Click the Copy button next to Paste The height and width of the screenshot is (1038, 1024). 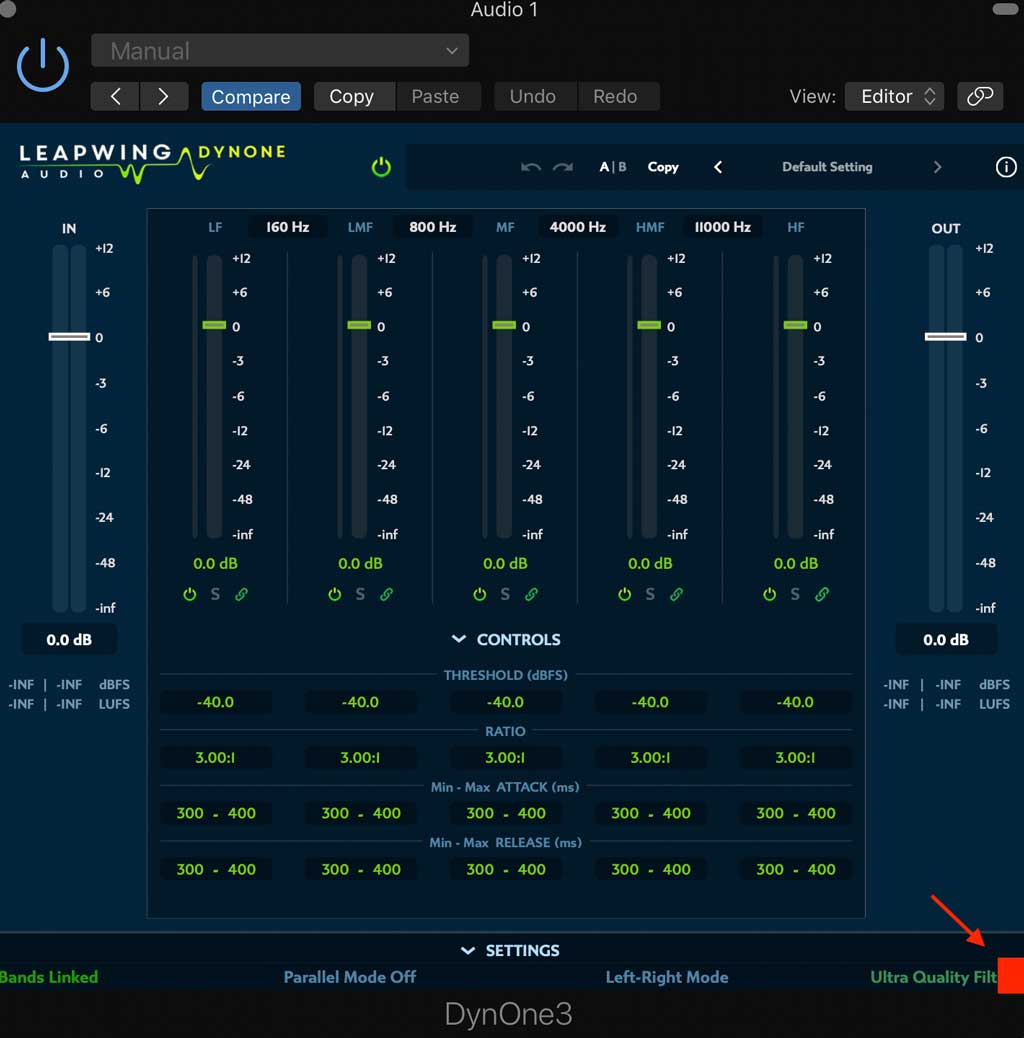[x=351, y=96]
